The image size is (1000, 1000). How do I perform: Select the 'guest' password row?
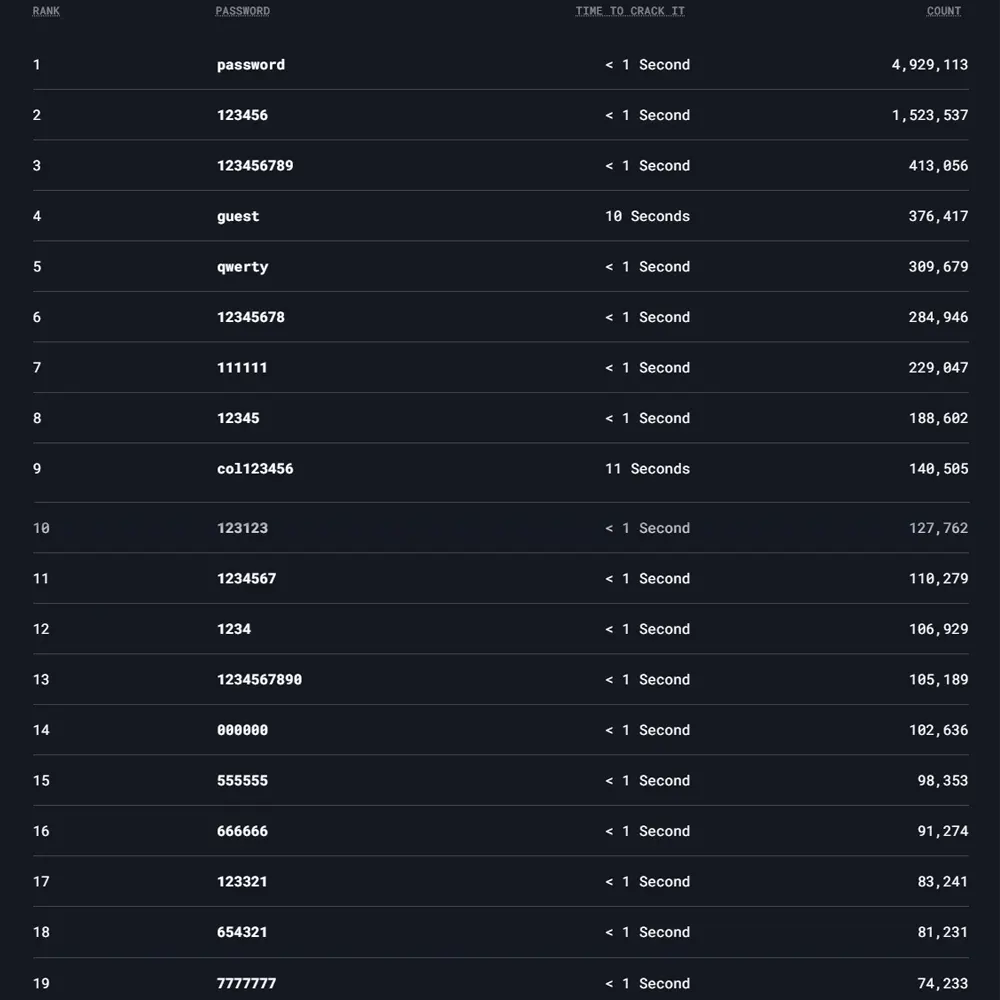click(501, 216)
